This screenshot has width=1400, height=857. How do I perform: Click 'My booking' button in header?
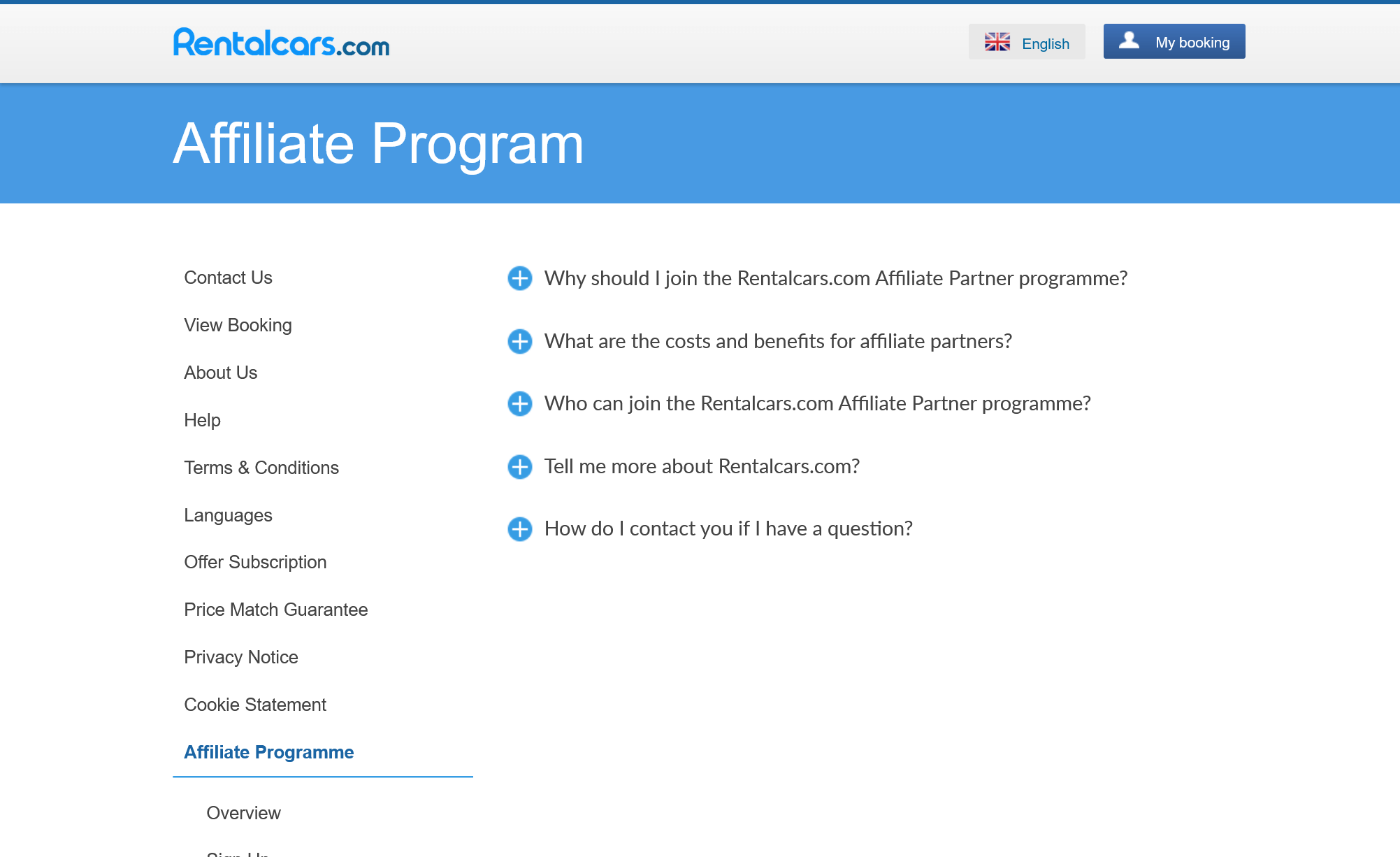point(1174,41)
